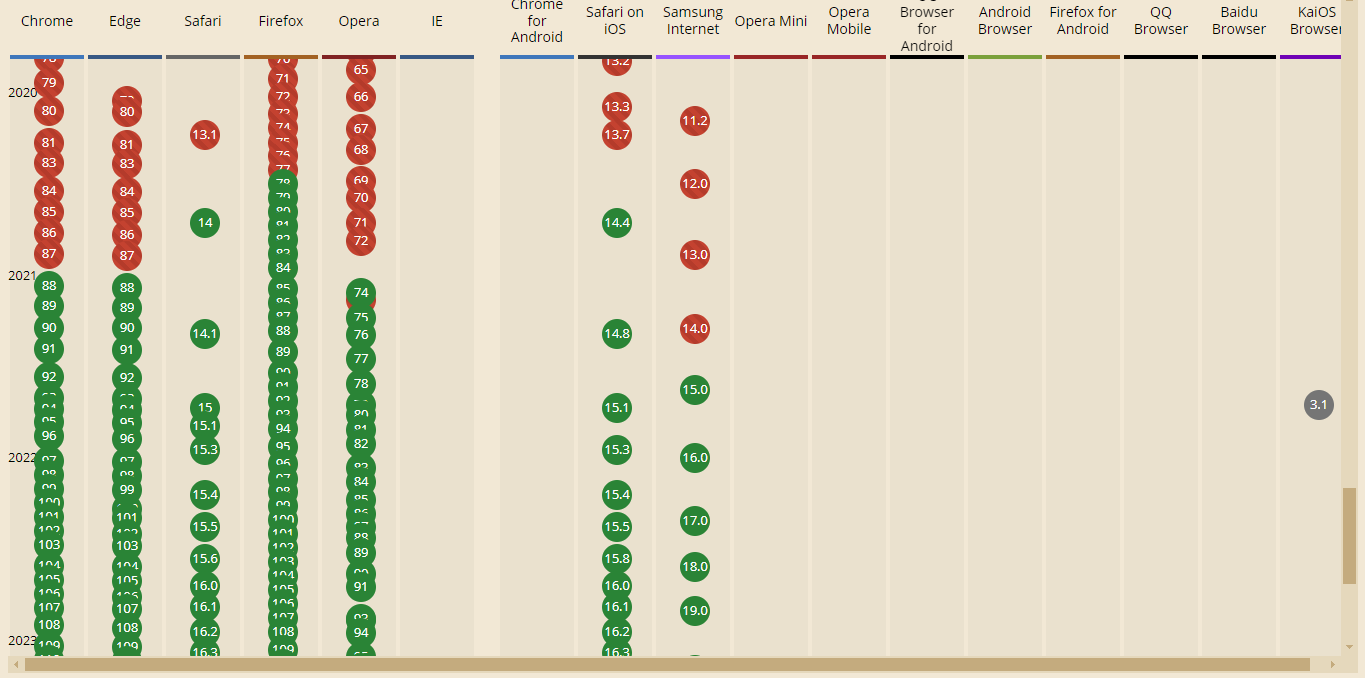Open Chrome 80 version marker

pos(49,110)
